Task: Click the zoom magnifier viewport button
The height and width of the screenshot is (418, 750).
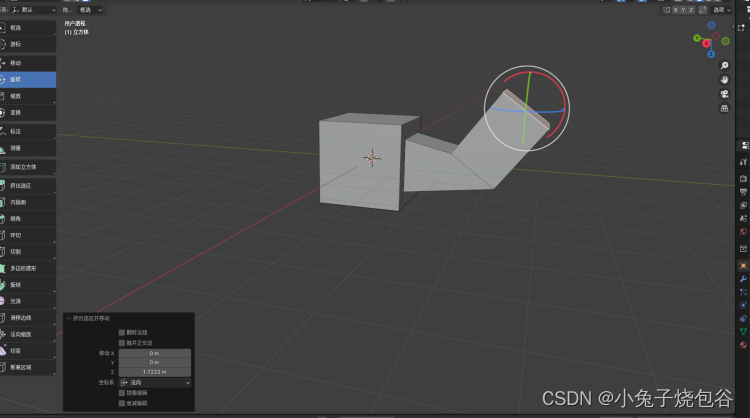Action: [725, 66]
